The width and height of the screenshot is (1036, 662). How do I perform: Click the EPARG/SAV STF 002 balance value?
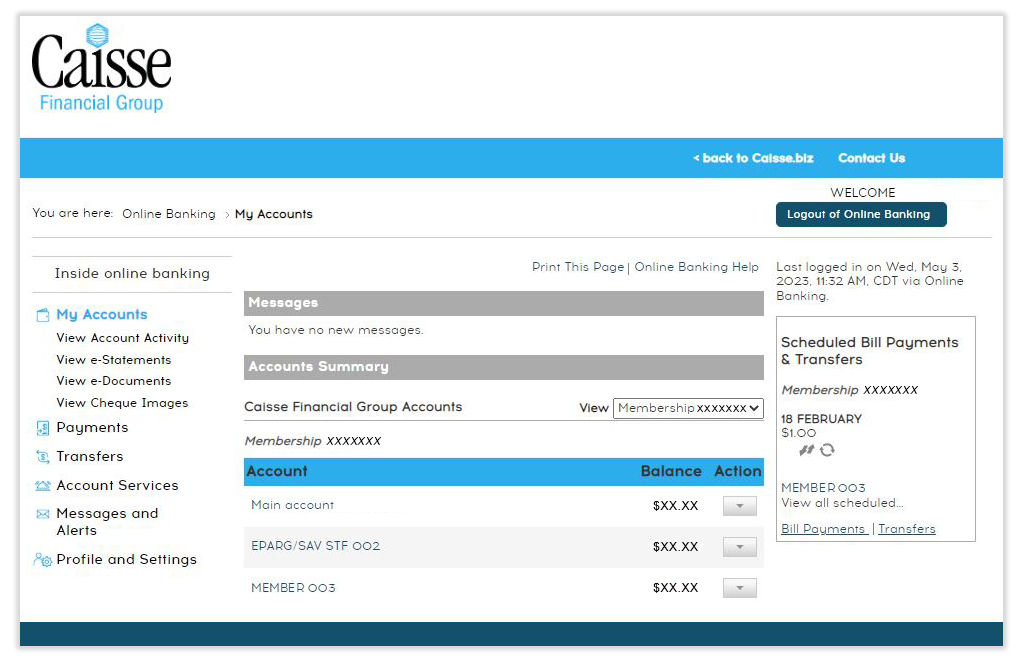point(675,547)
